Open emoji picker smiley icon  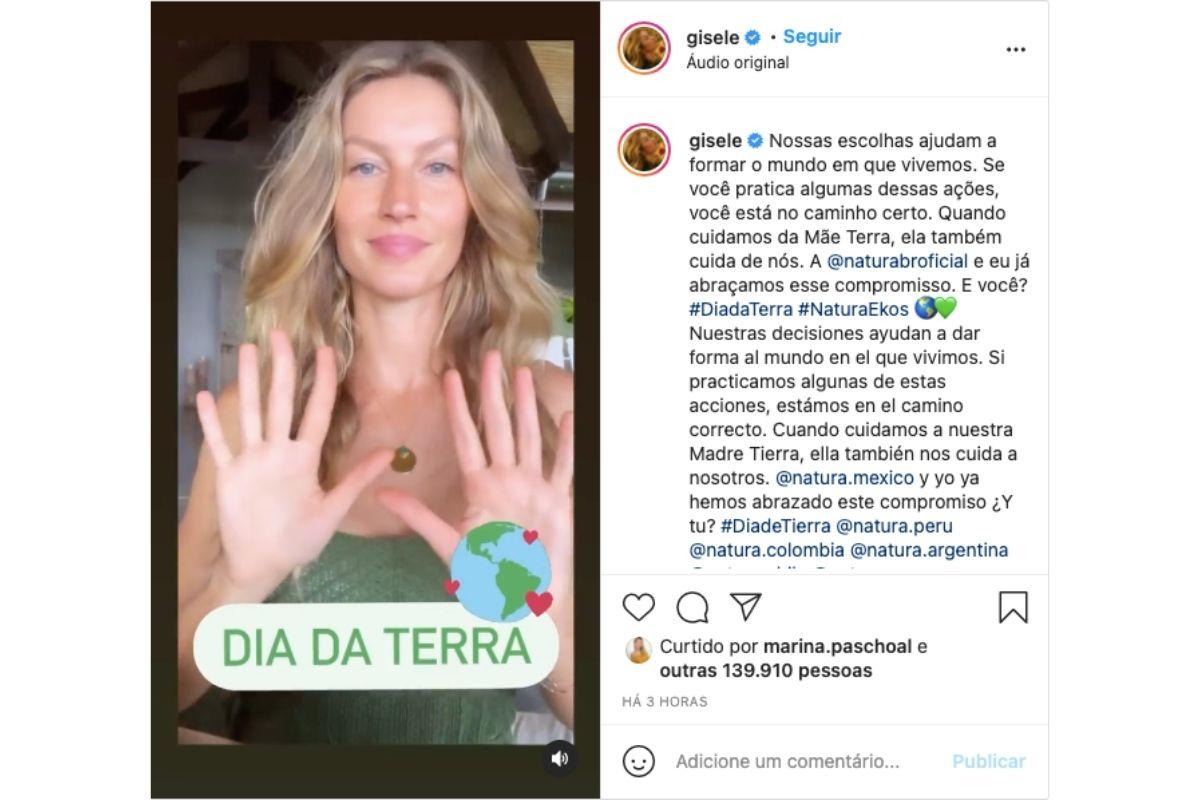[638, 761]
